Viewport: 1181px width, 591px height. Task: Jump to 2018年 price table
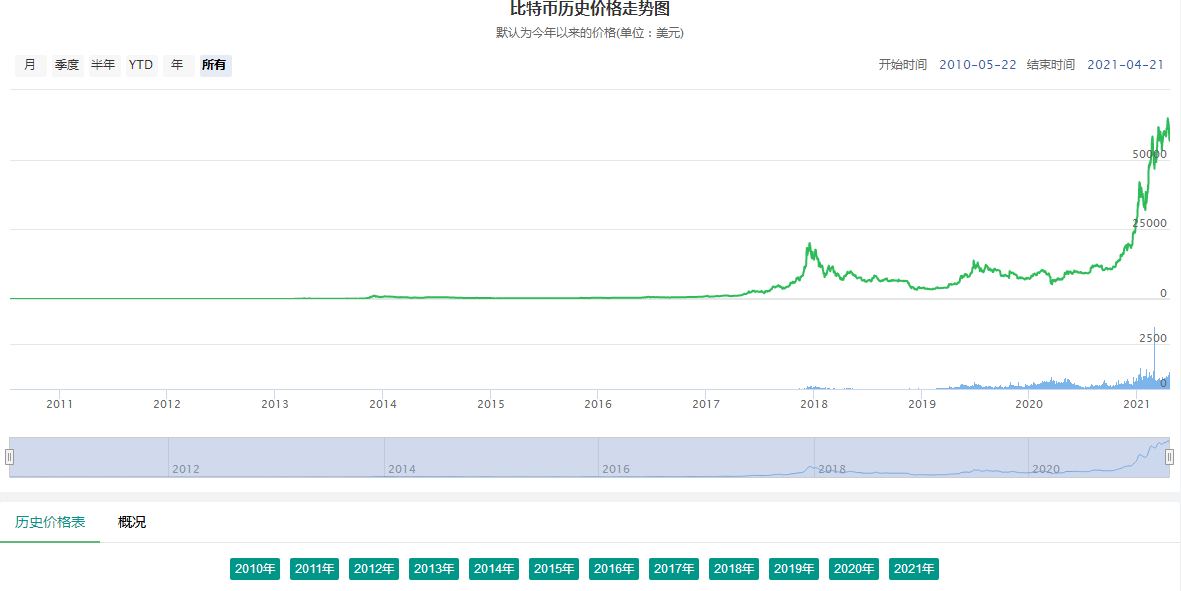click(734, 569)
